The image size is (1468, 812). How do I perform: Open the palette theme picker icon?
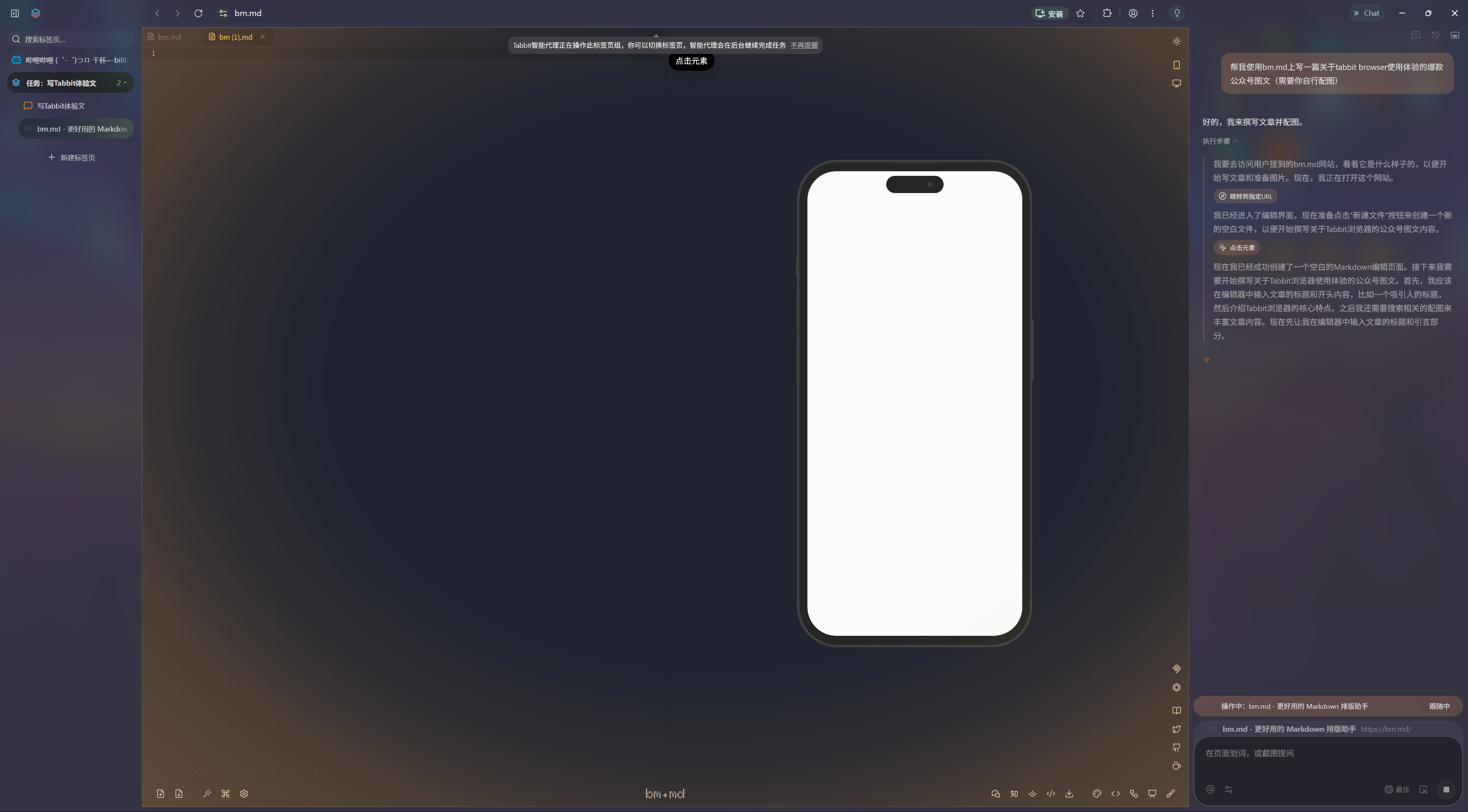[1096, 794]
